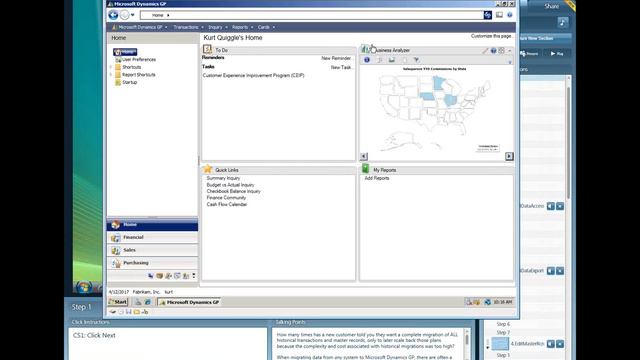
Task: Open the Inquiry menu
Action: click(218, 27)
